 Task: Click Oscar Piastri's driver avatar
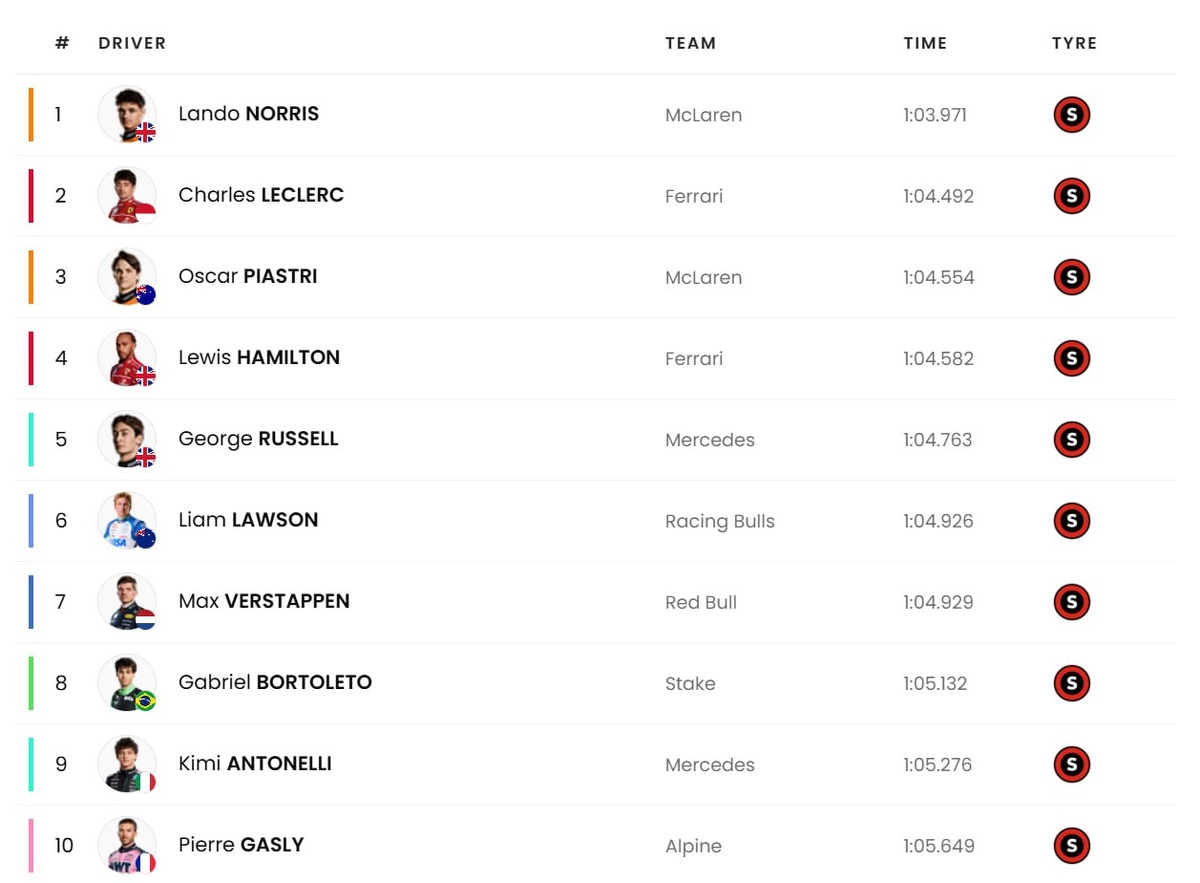pos(127,277)
